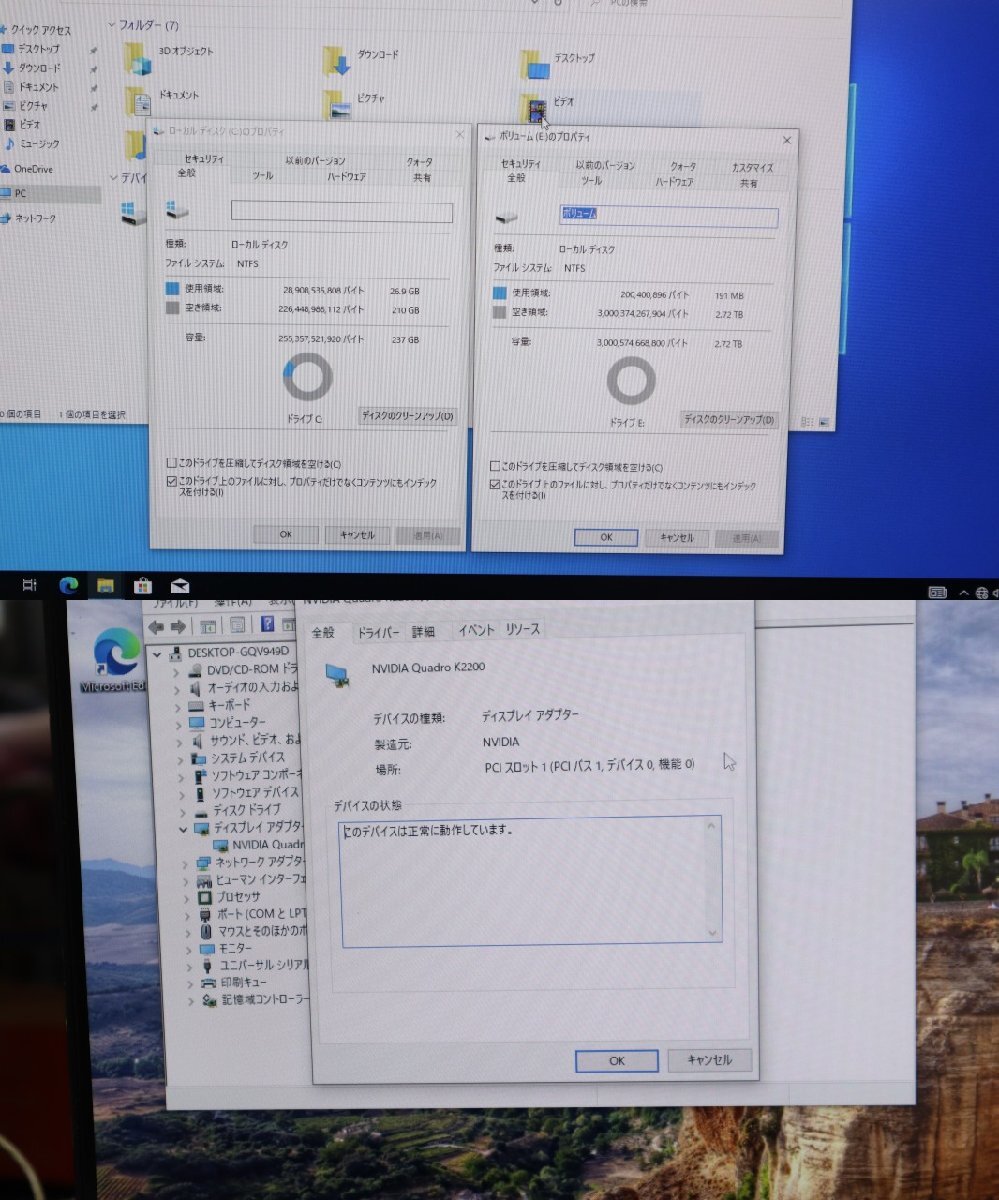The image size is (999, 1200).
Task: Collapse the ディスプレイ アダプター node
Action: tap(183, 829)
